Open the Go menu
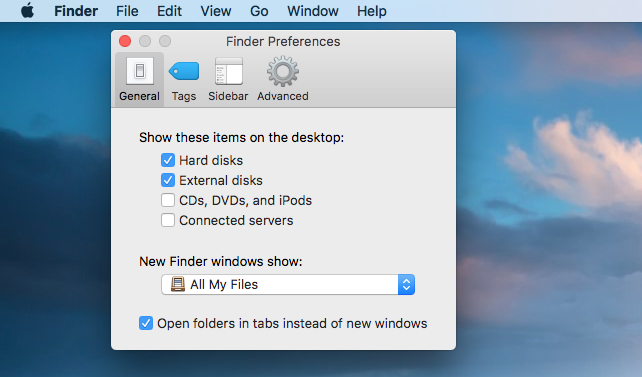642x377 pixels. click(x=259, y=11)
